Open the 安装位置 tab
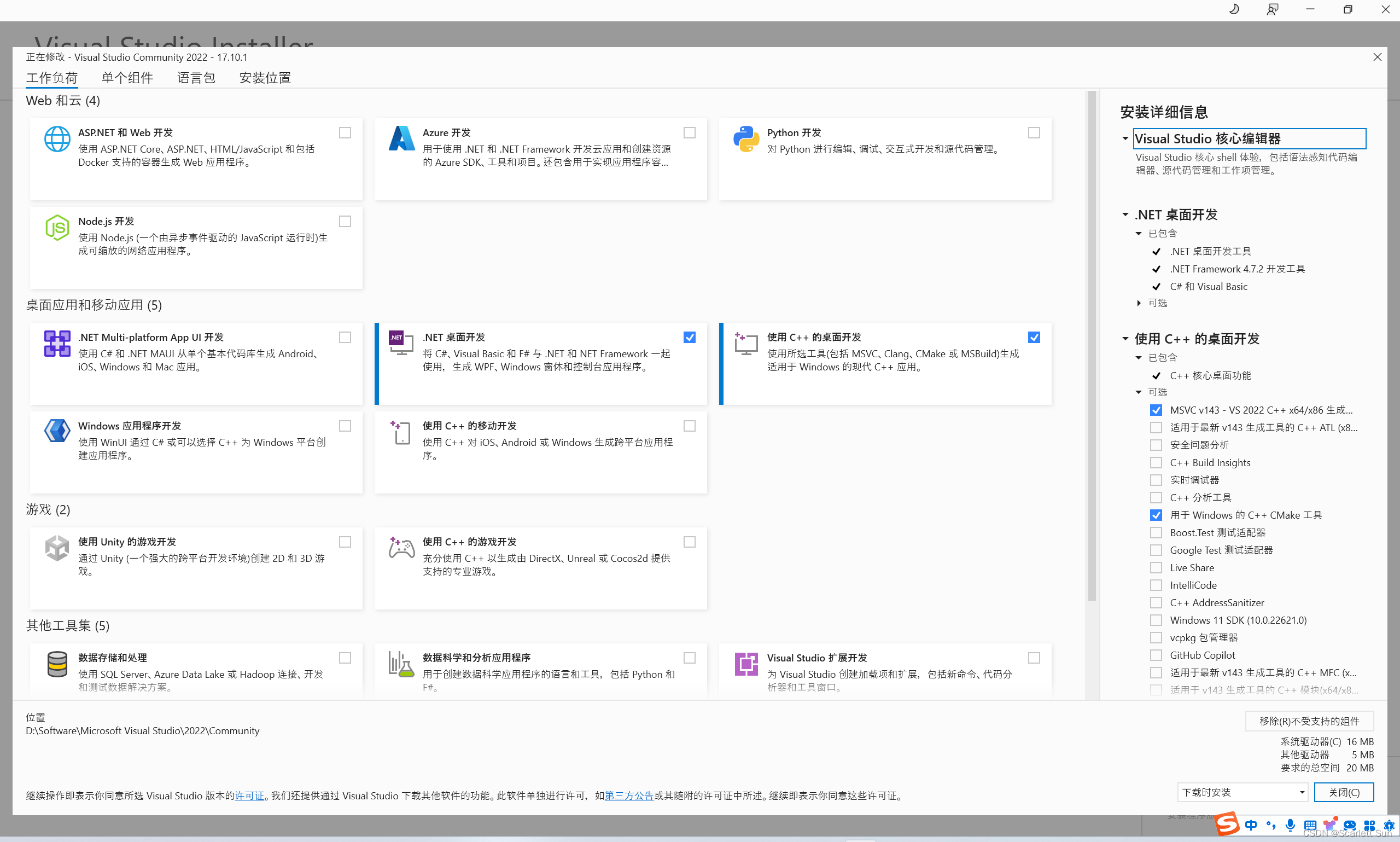 265,78
